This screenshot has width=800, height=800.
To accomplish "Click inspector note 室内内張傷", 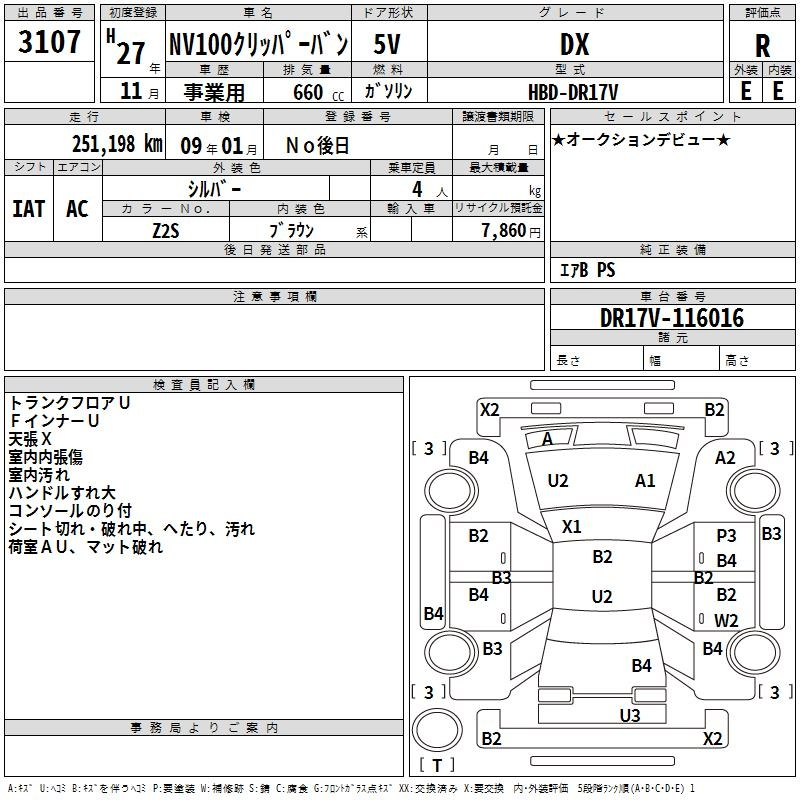I will [45, 457].
